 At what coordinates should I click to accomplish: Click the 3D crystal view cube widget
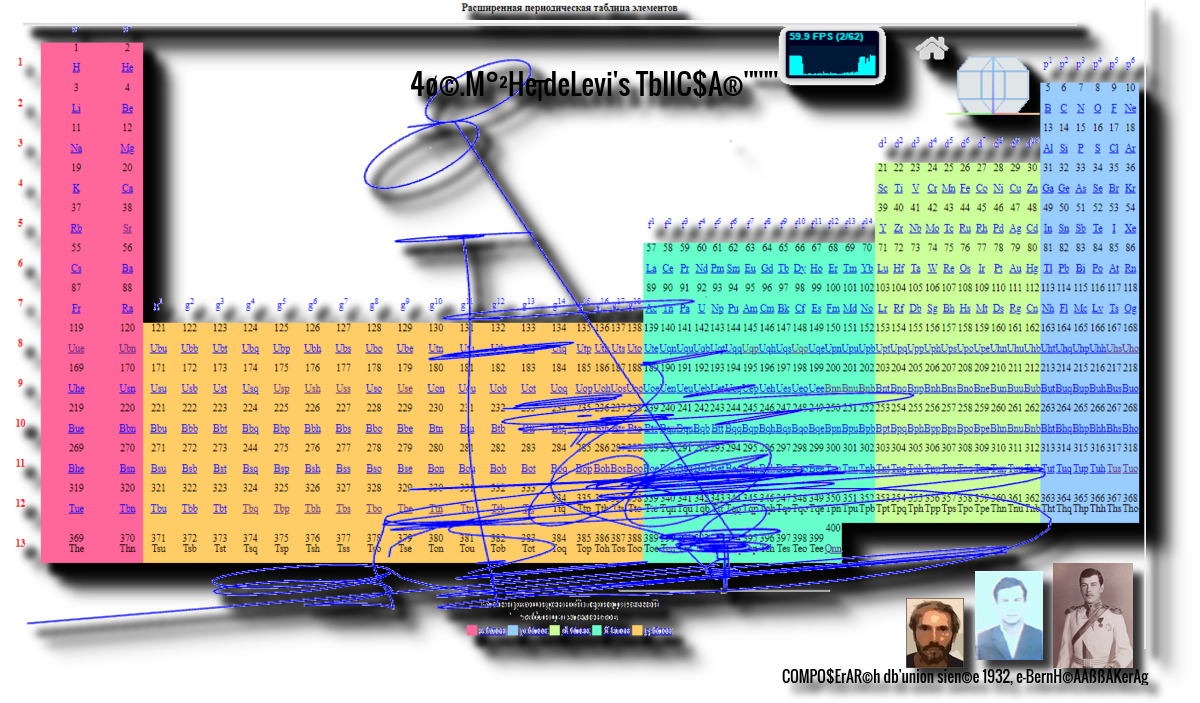(992, 84)
